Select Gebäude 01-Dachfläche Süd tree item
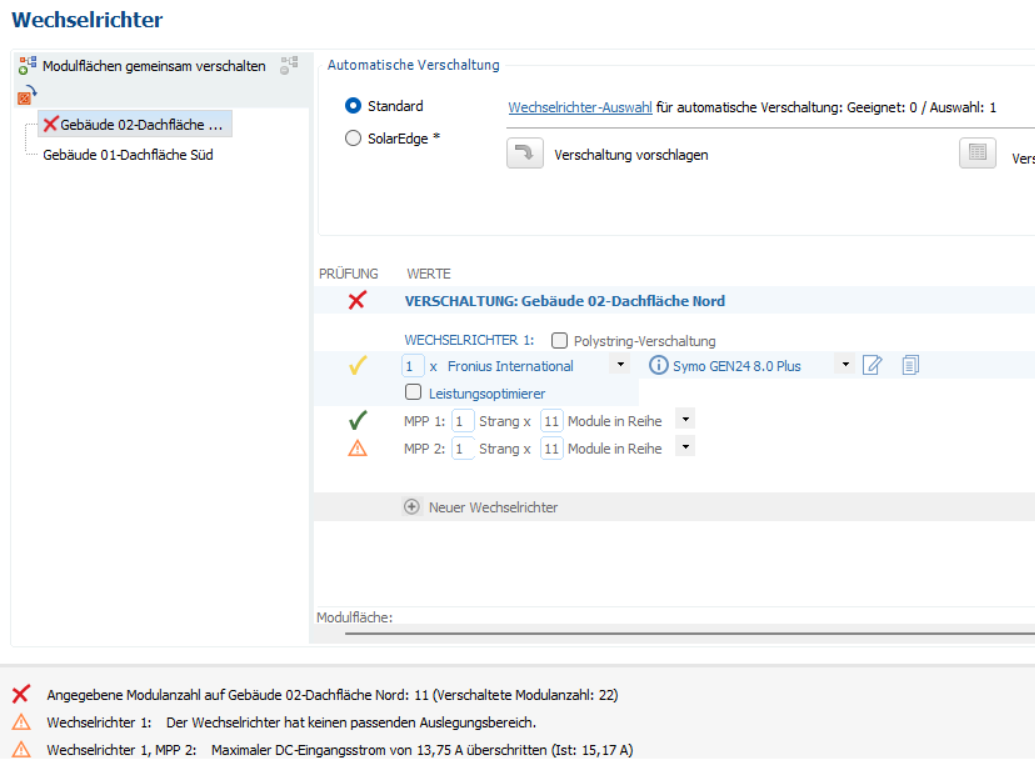Viewport: 1035px width, 763px height. [128, 155]
